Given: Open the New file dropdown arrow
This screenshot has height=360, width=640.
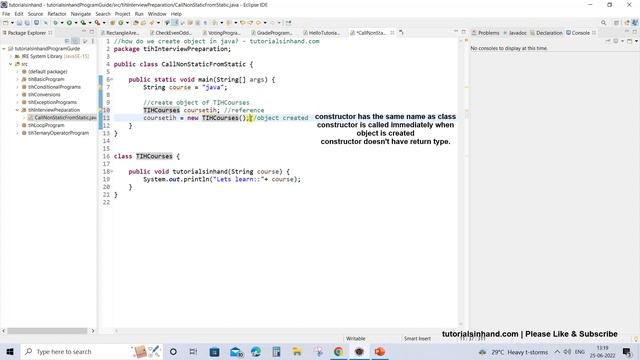Looking at the screenshot, I should tap(12, 23).
